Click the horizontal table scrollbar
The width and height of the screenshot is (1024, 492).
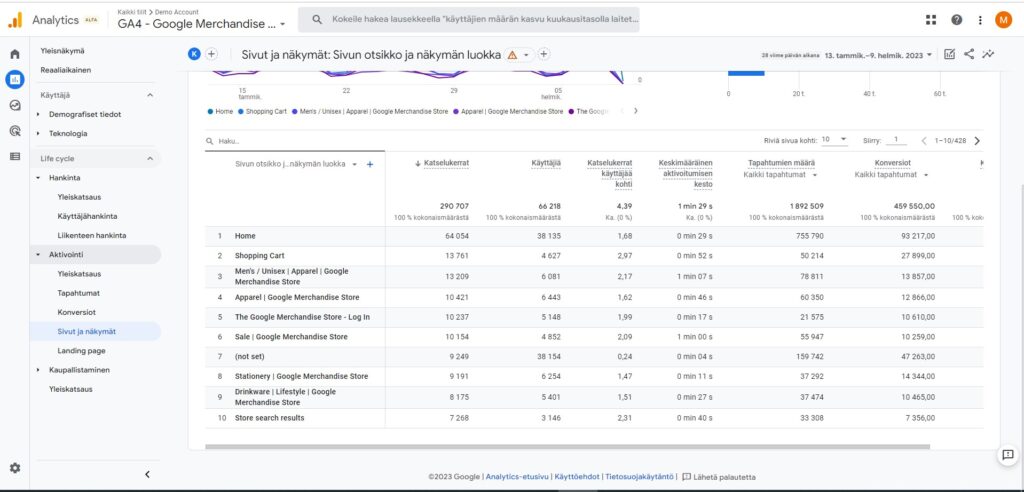coord(568,447)
